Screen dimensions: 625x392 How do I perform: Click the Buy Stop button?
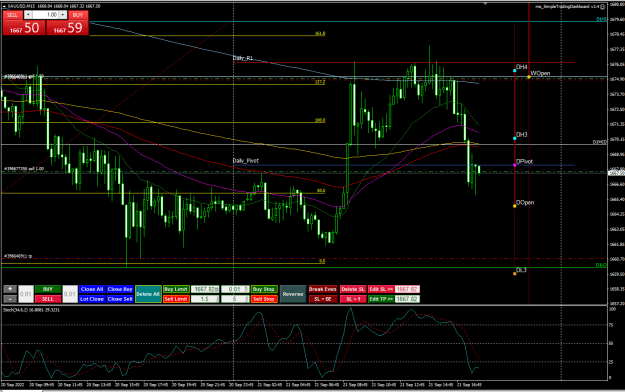pyautogui.click(x=264, y=289)
